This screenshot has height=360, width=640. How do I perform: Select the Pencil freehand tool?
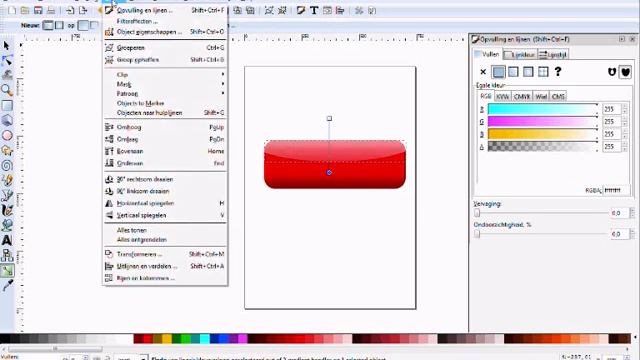[x=7, y=180]
